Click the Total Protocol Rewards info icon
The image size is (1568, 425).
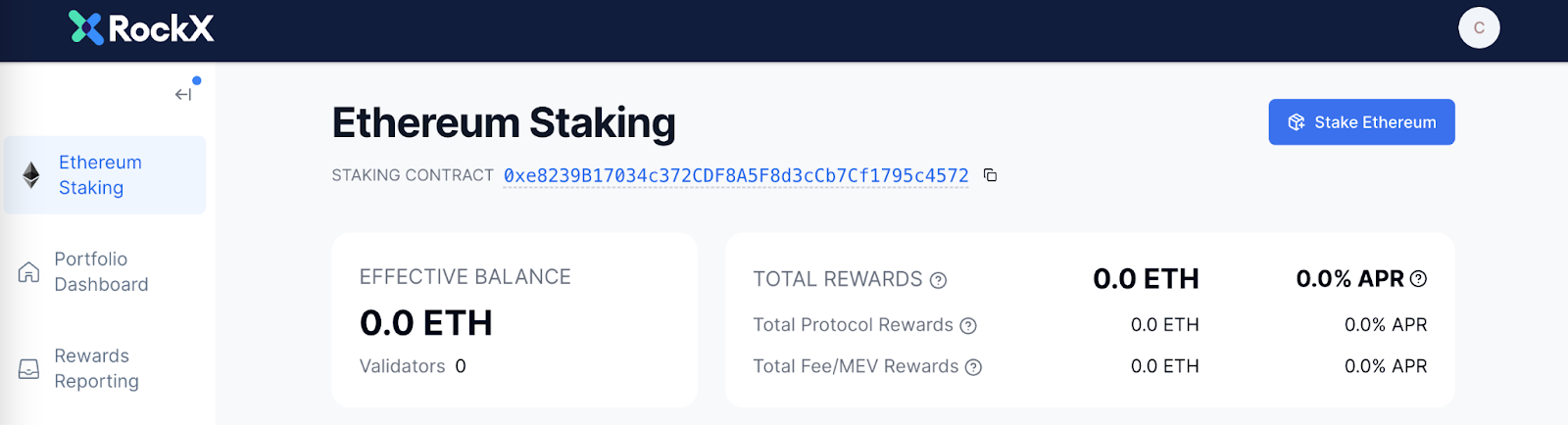click(x=968, y=326)
